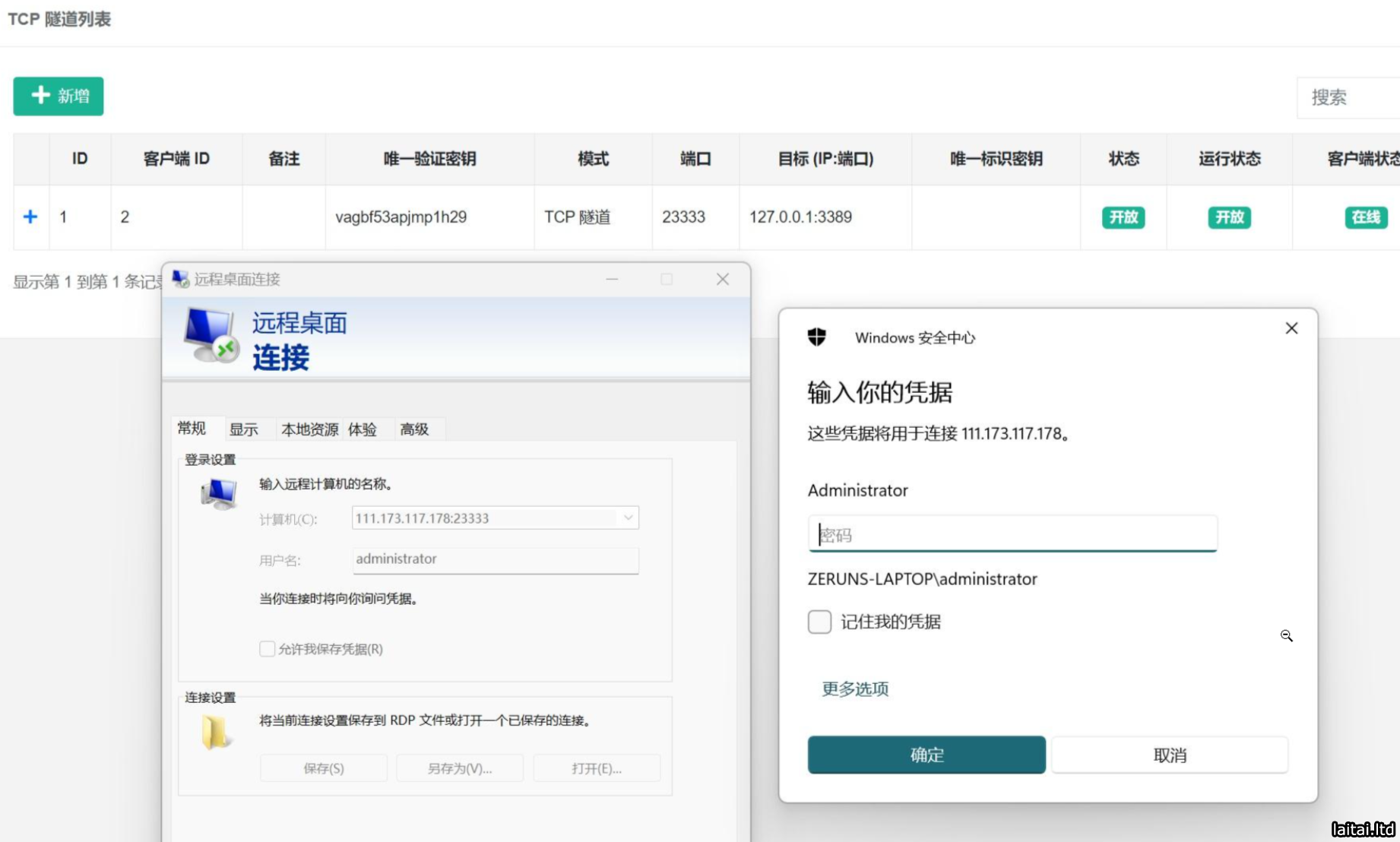Click the Remote Desktop title bar icon

click(x=180, y=279)
